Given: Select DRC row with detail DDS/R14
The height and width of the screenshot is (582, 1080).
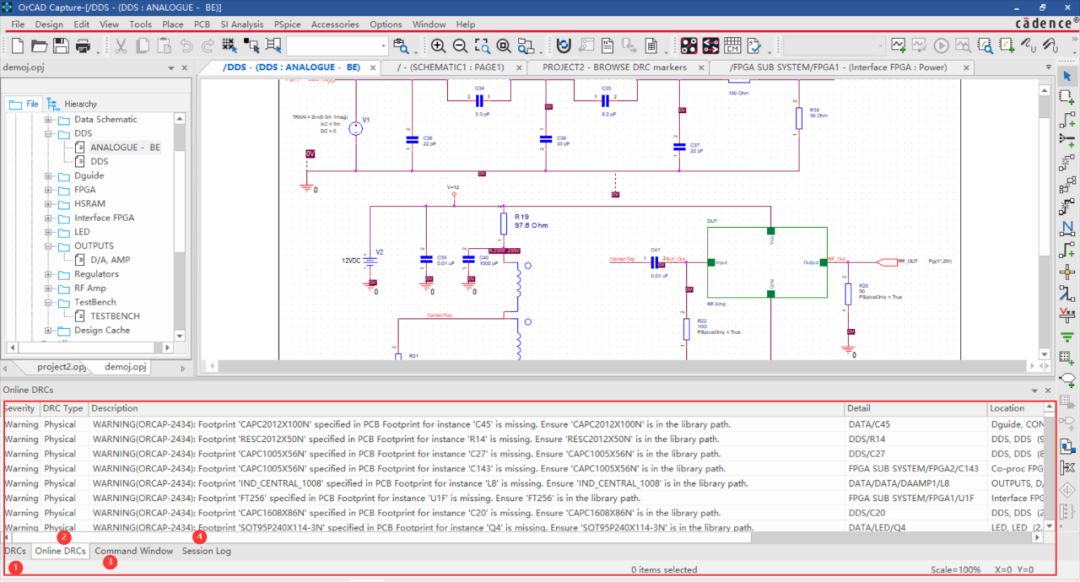Looking at the screenshot, I should tap(523, 439).
